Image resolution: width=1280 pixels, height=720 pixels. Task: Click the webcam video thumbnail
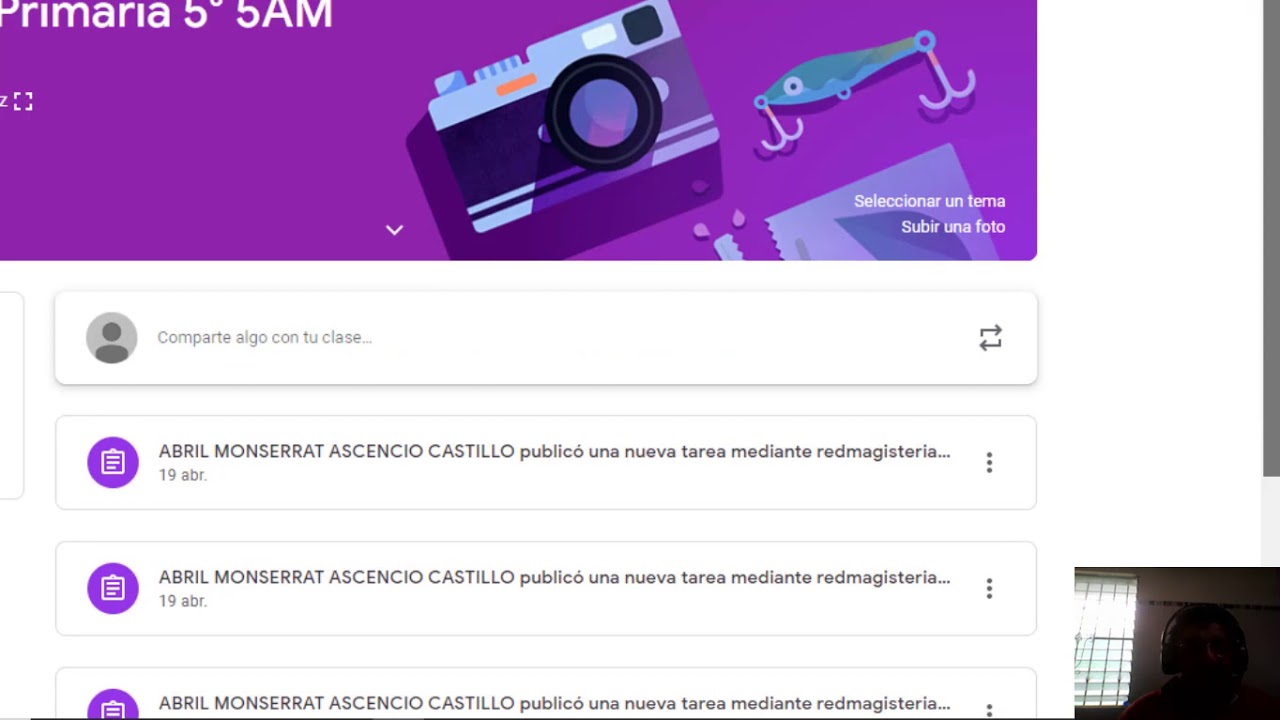click(x=1177, y=643)
